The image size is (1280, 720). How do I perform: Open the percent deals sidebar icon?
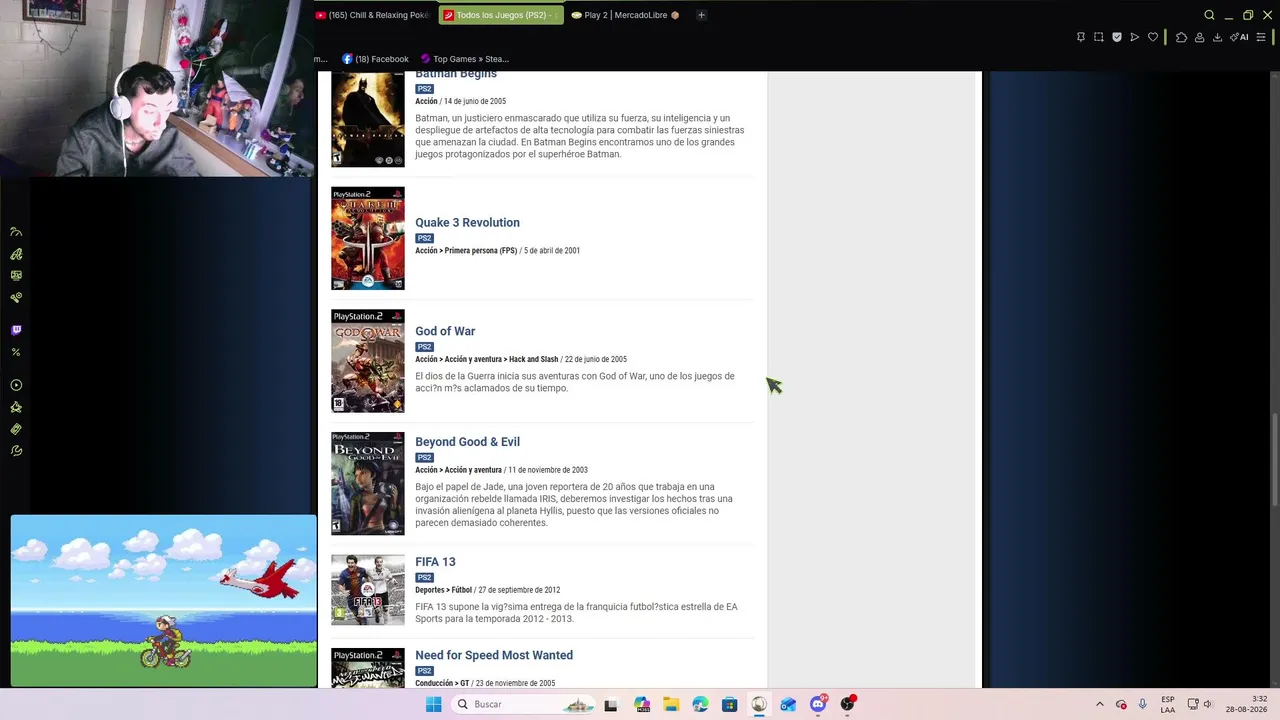[x=16, y=352]
